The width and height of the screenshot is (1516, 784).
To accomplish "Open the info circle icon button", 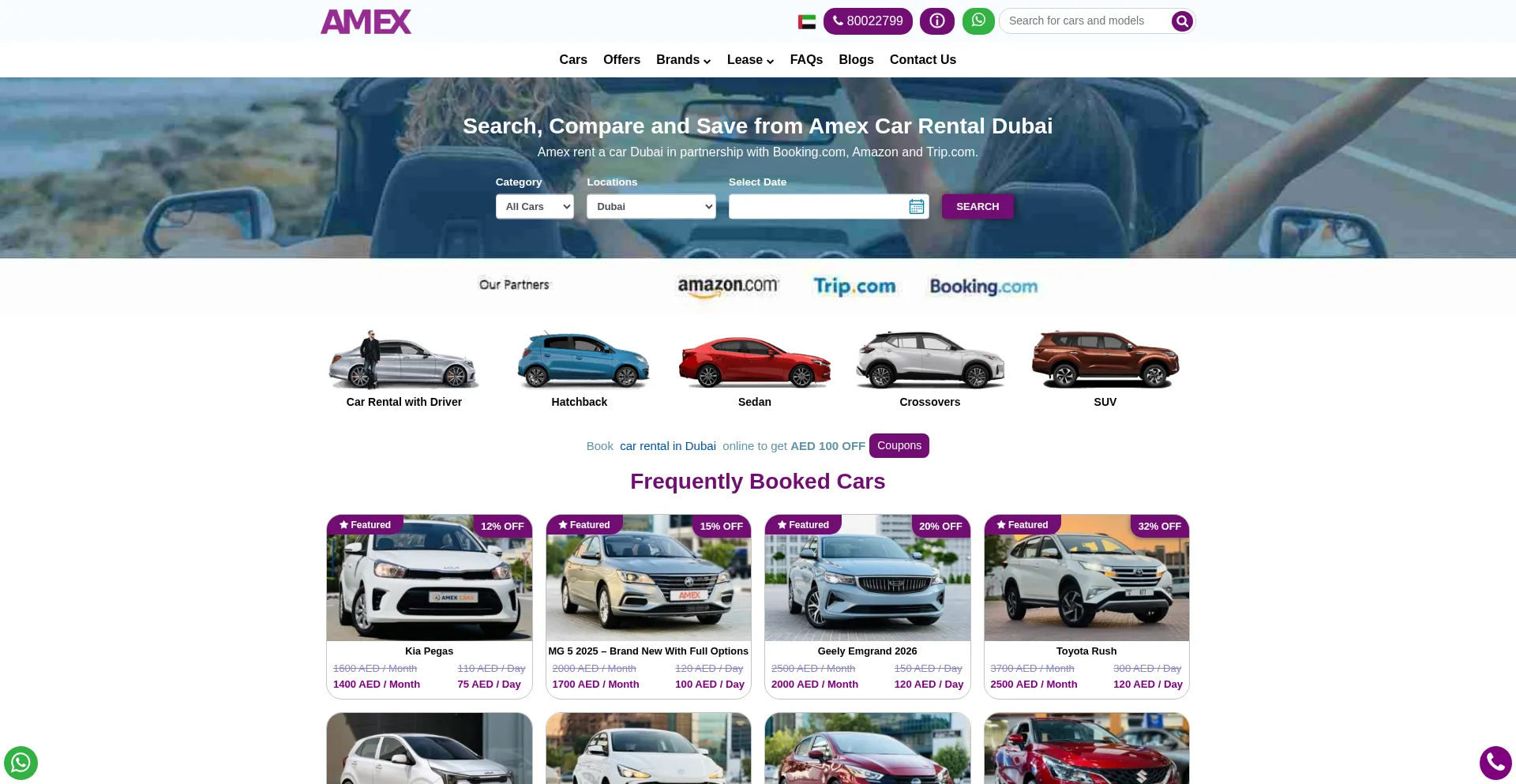I will tap(937, 21).
